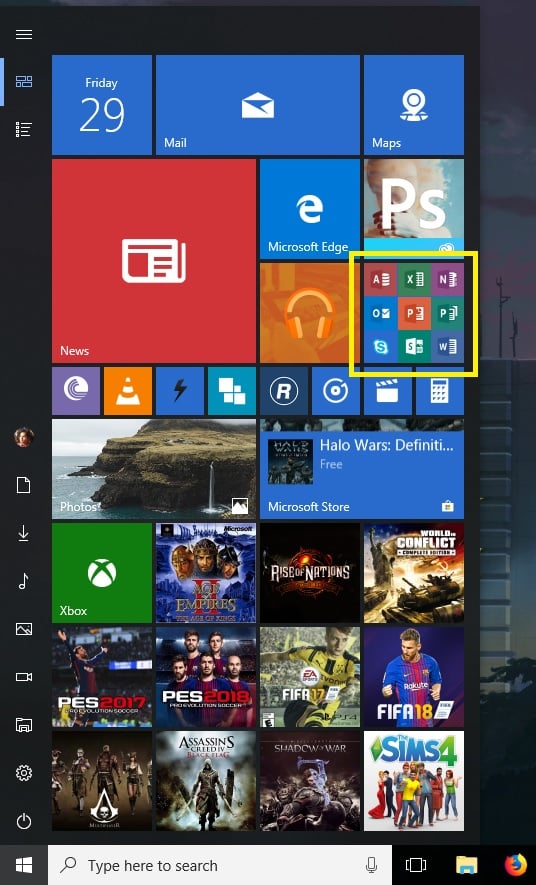Viewport: 536px width, 885px height.
Task: Launch OneNote from the Office folder
Action: tap(448, 279)
